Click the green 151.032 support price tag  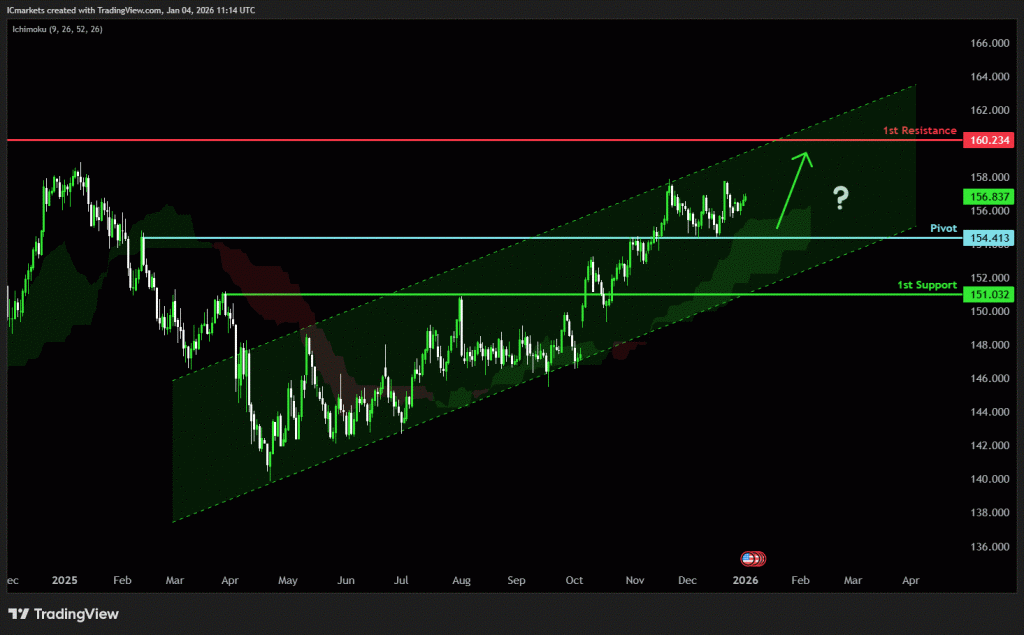988,295
